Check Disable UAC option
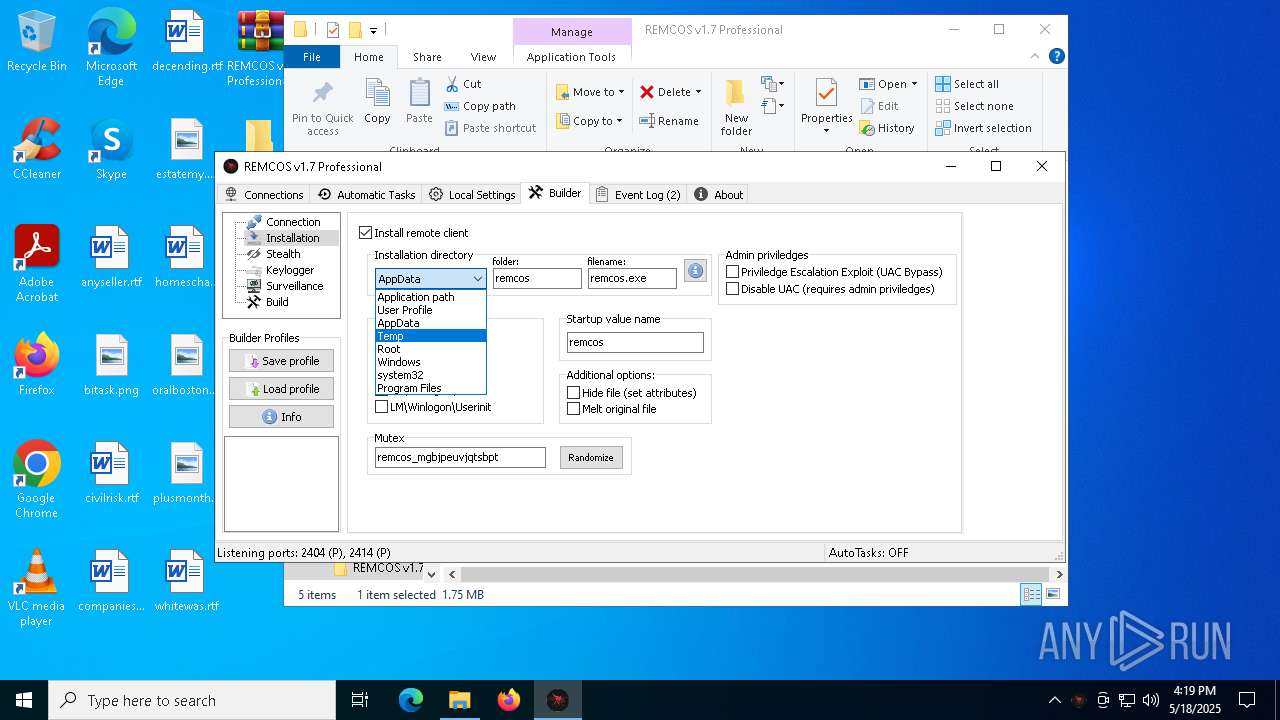Viewport: 1280px width, 720px height. [x=733, y=289]
